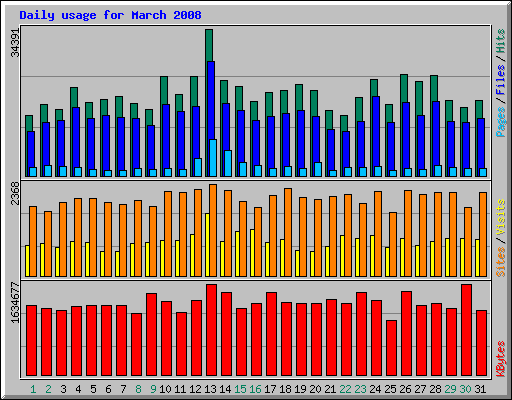The height and width of the screenshot is (400, 512).
Task: Select the orange visits bar for day 31
Action: point(483,234)
